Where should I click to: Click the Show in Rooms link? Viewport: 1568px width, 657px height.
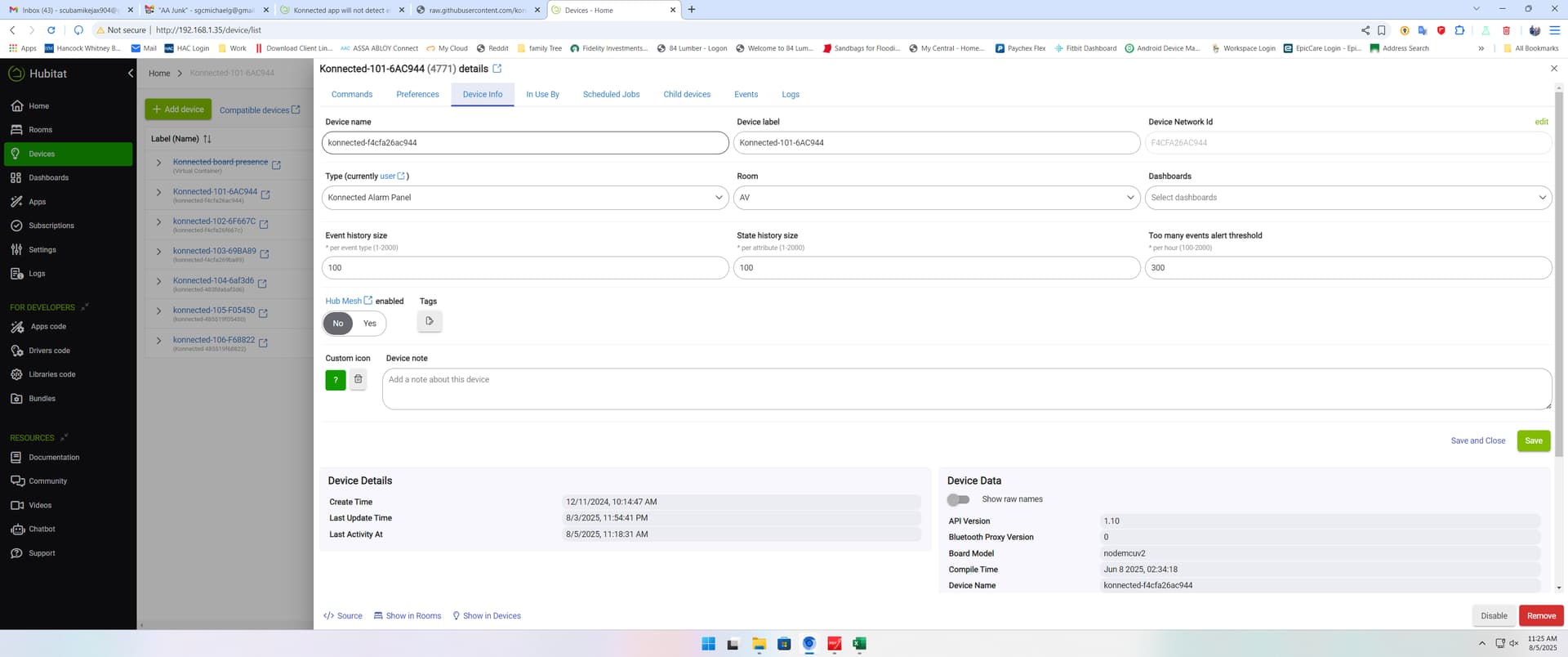pos(408,616)
